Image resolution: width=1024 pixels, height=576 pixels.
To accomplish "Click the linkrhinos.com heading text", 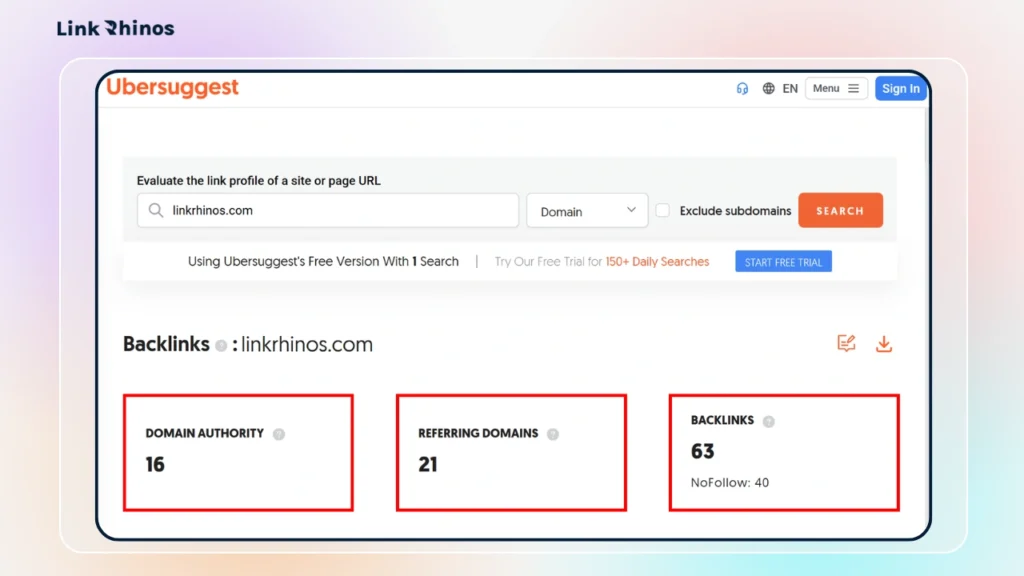I will [x=307, y=344].
